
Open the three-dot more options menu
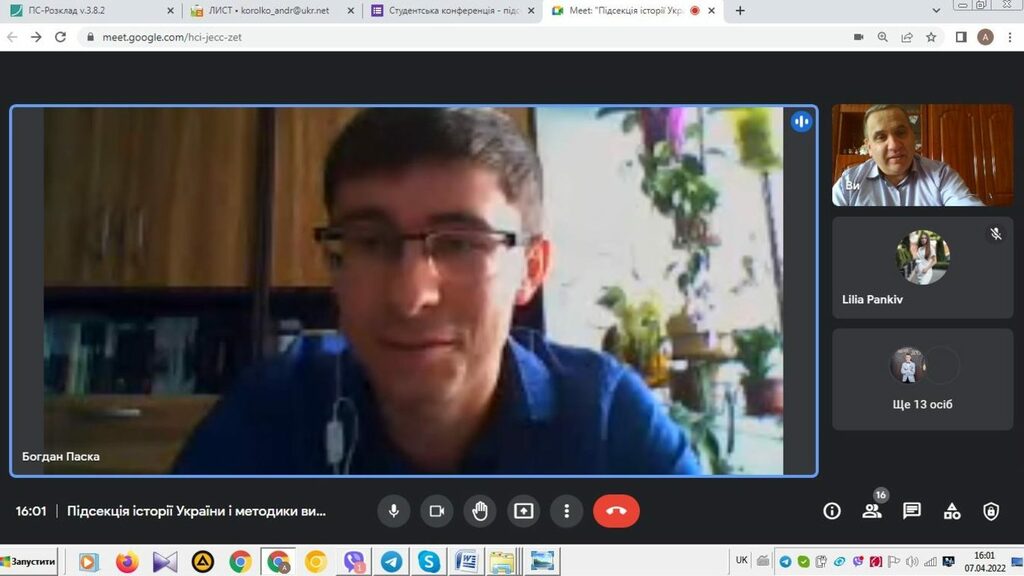click(x=567, y=511)
